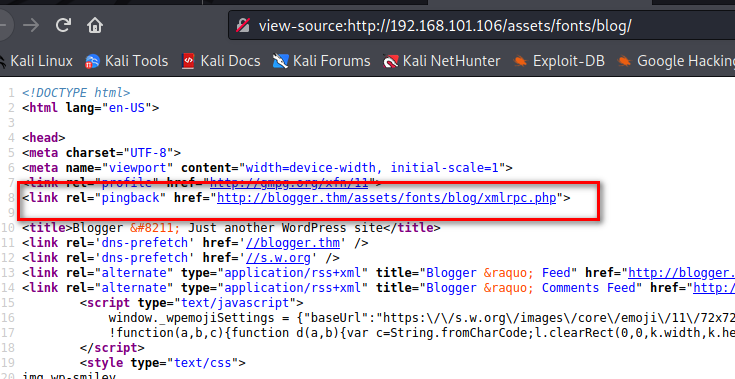Viewport: 735px width, 379px height.
Task: Click the forward navigation arrow
Action: pos(31,25)
